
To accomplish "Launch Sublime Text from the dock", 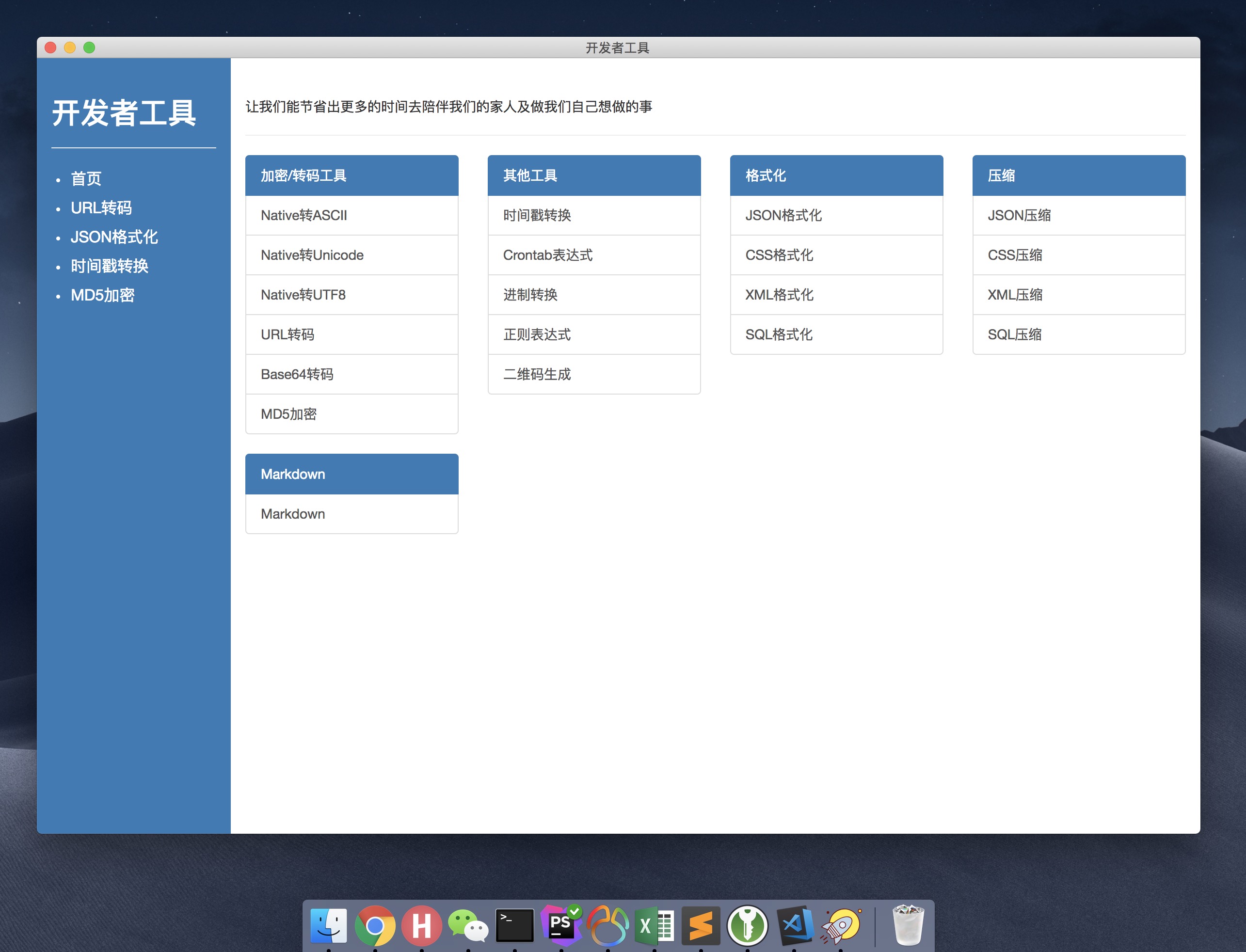I will point(701,926).
